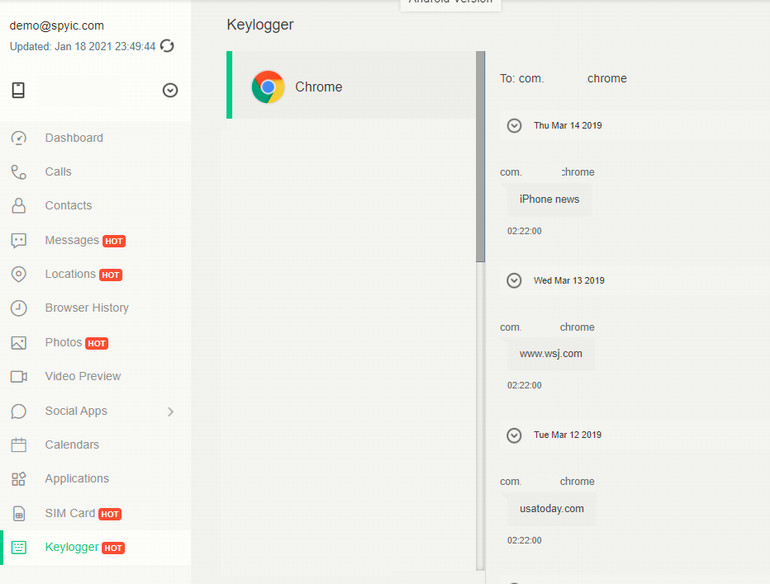This screenshot has width=770, height=584.
Task: Open Messages in the sidebar
Action: pos(72,240)
